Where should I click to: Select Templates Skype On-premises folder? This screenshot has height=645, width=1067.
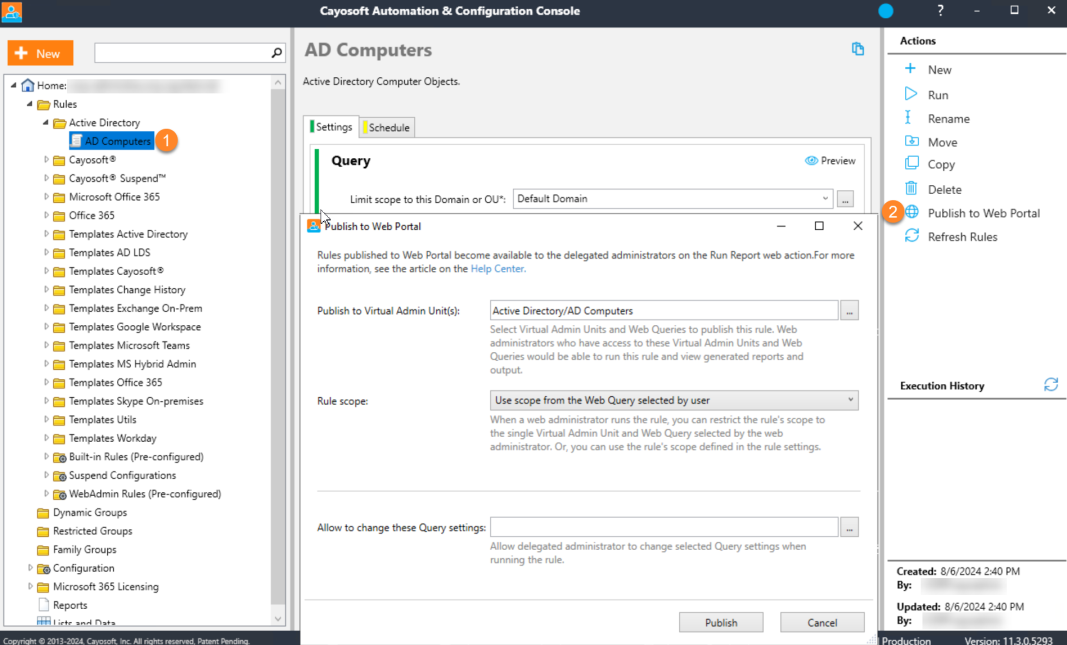[x=135, y=401]
